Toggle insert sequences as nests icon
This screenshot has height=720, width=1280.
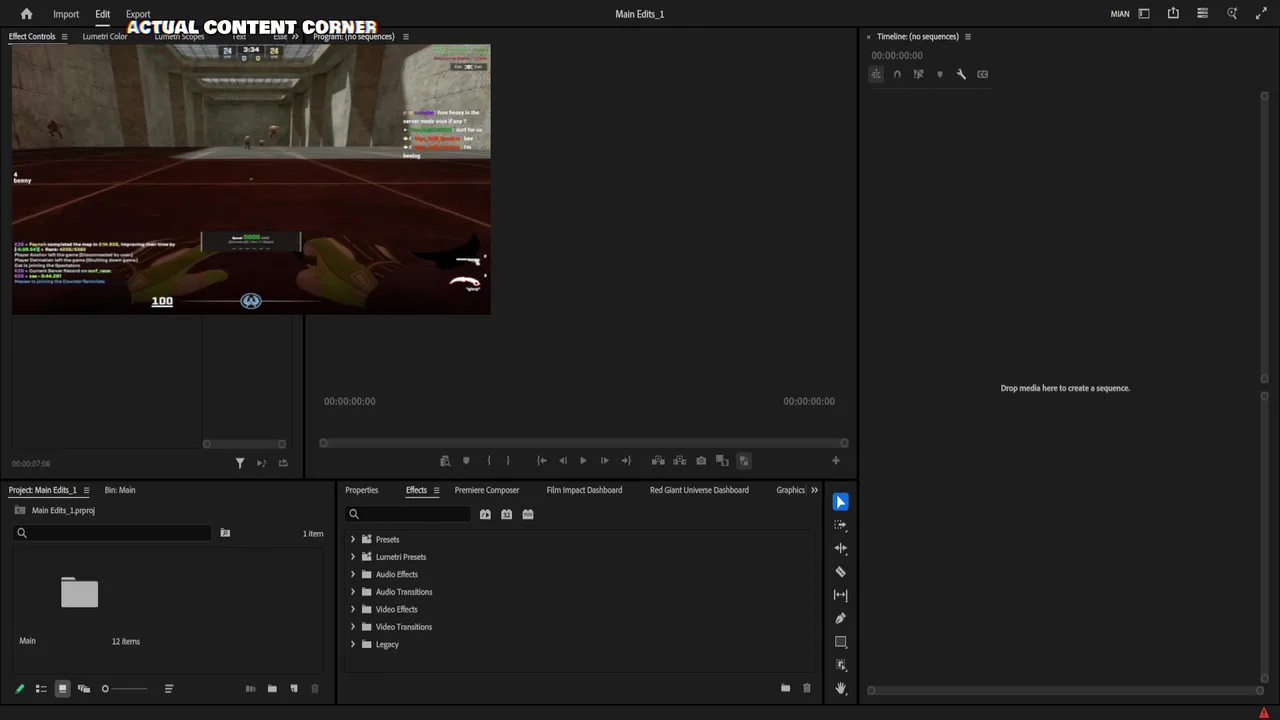876,74
